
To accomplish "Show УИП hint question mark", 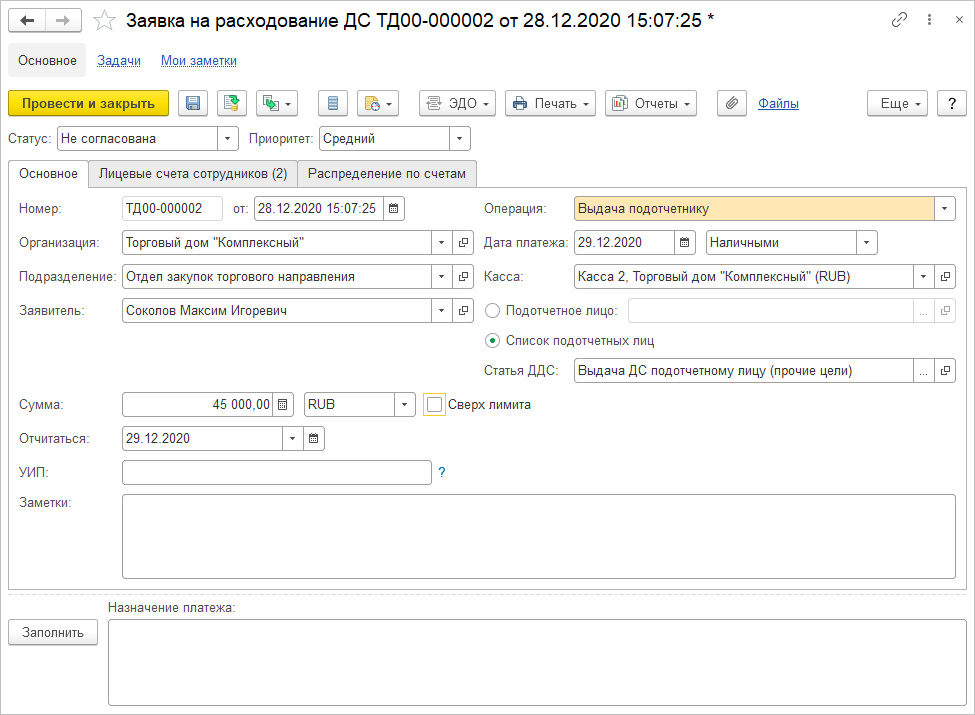I will click(x=441, y=473).
